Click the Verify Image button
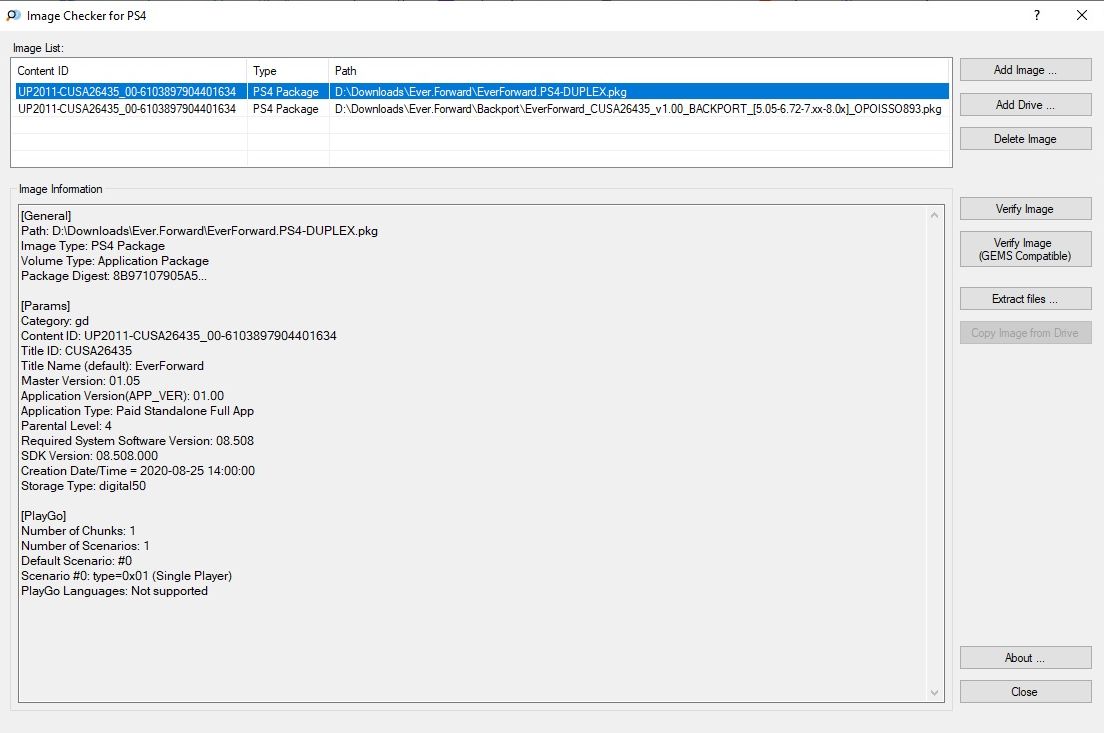Screen dimensions: 1104x733 [x=1025, y=208]
